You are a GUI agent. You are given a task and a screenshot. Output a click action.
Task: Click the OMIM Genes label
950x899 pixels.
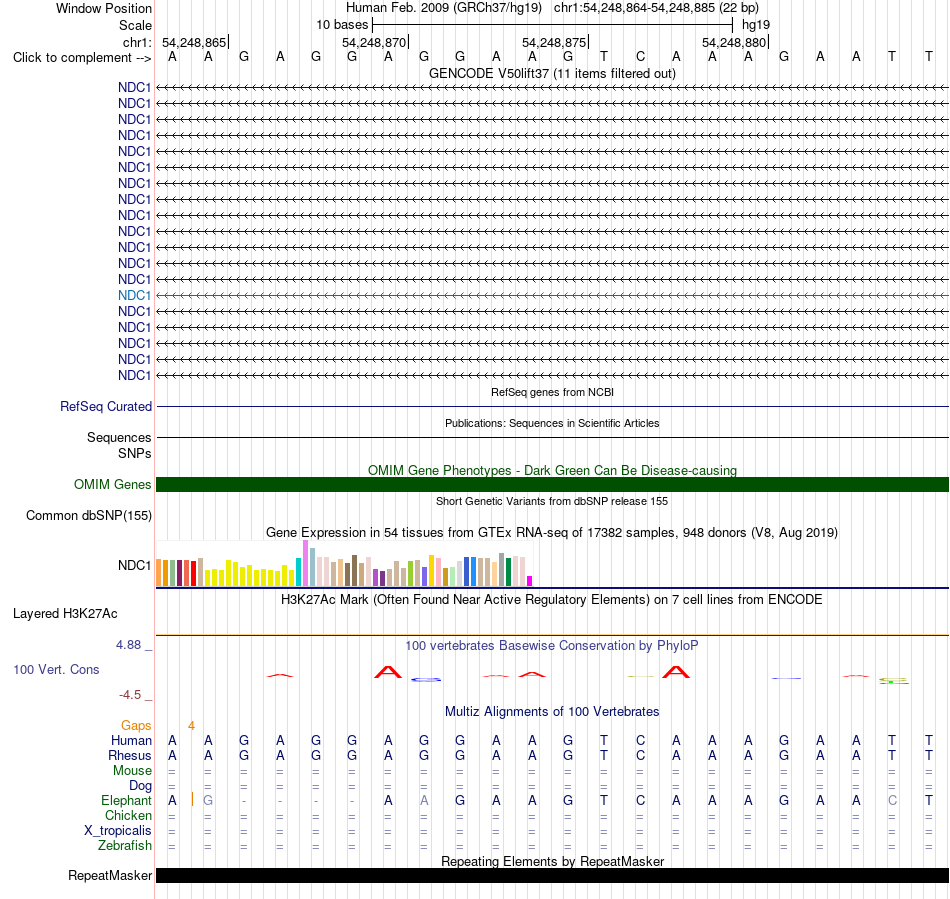click(113, 485)
